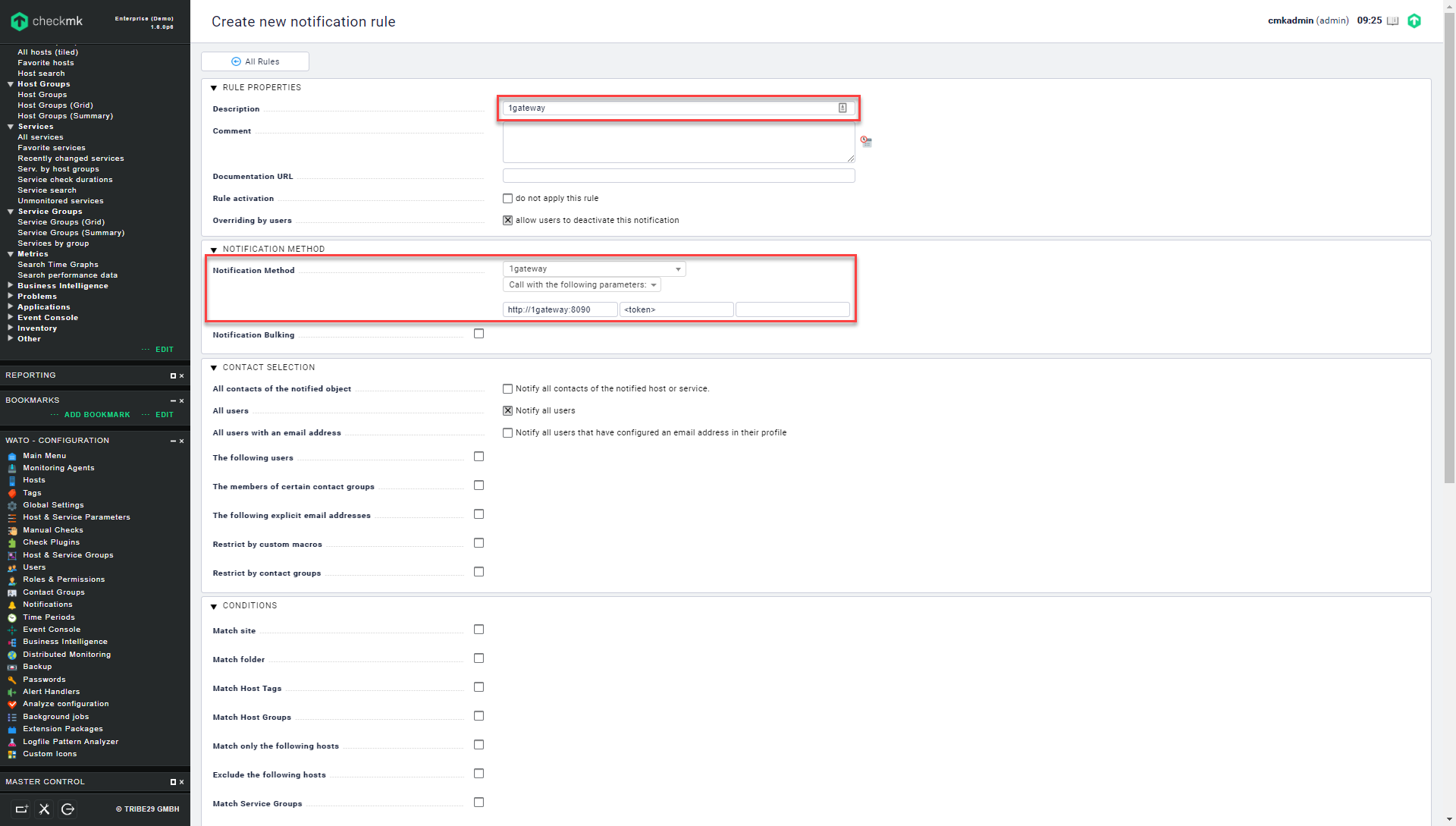Open 'All services' in the Views sidebar
Image resolution: width=1456 pixels, height=826 pixels.
(x=40, y=137)
